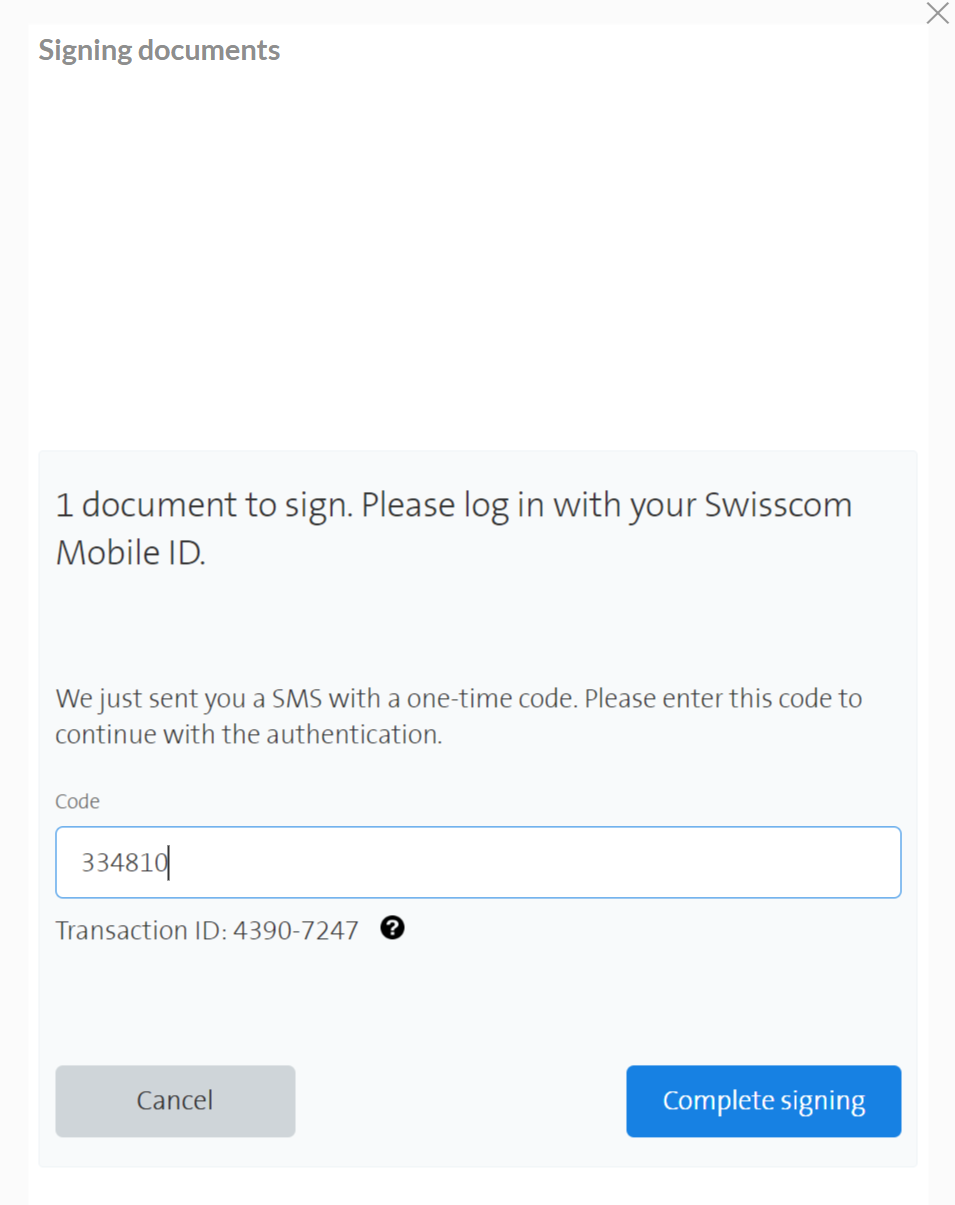Viewport: 955px width, 1205px height.
Task: Click the Complete signing button
Action: [x=763, y=1101]
